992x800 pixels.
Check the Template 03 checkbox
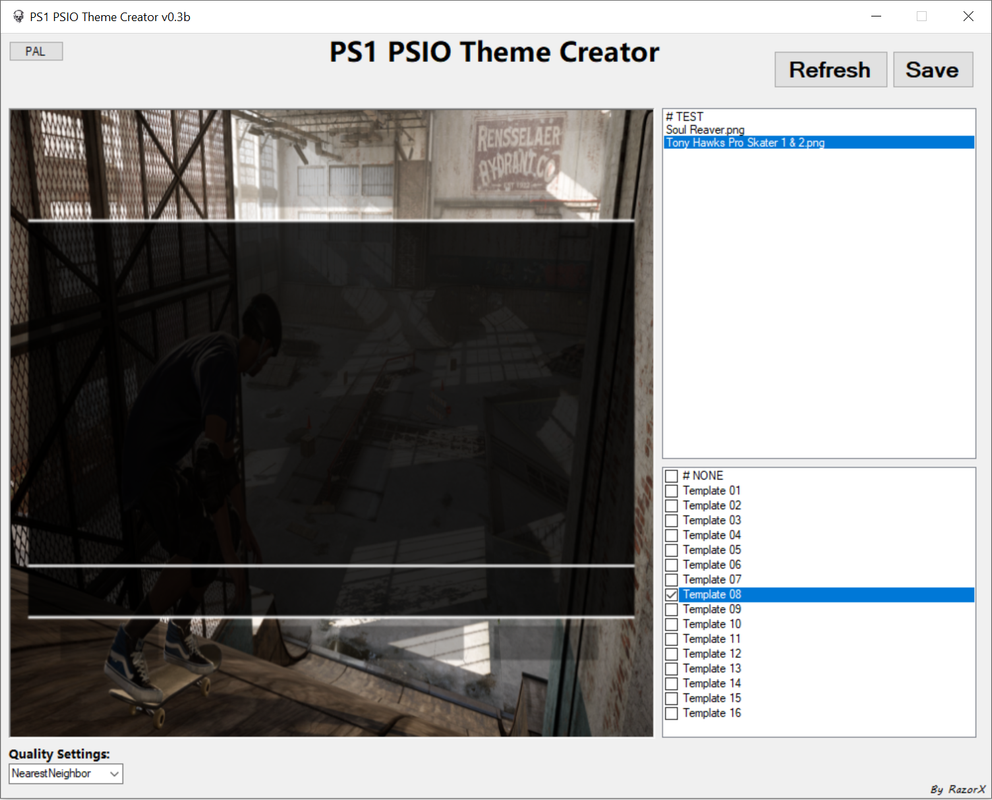click(x=671, y=520)
